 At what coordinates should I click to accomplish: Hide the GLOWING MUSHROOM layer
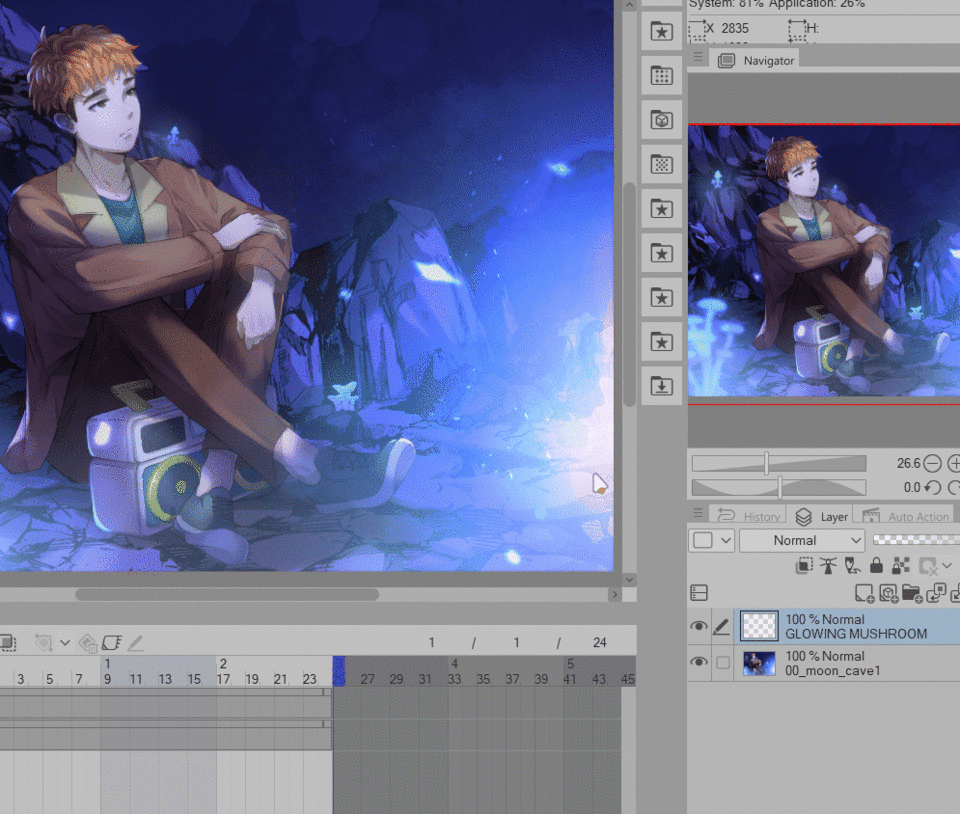699,626
